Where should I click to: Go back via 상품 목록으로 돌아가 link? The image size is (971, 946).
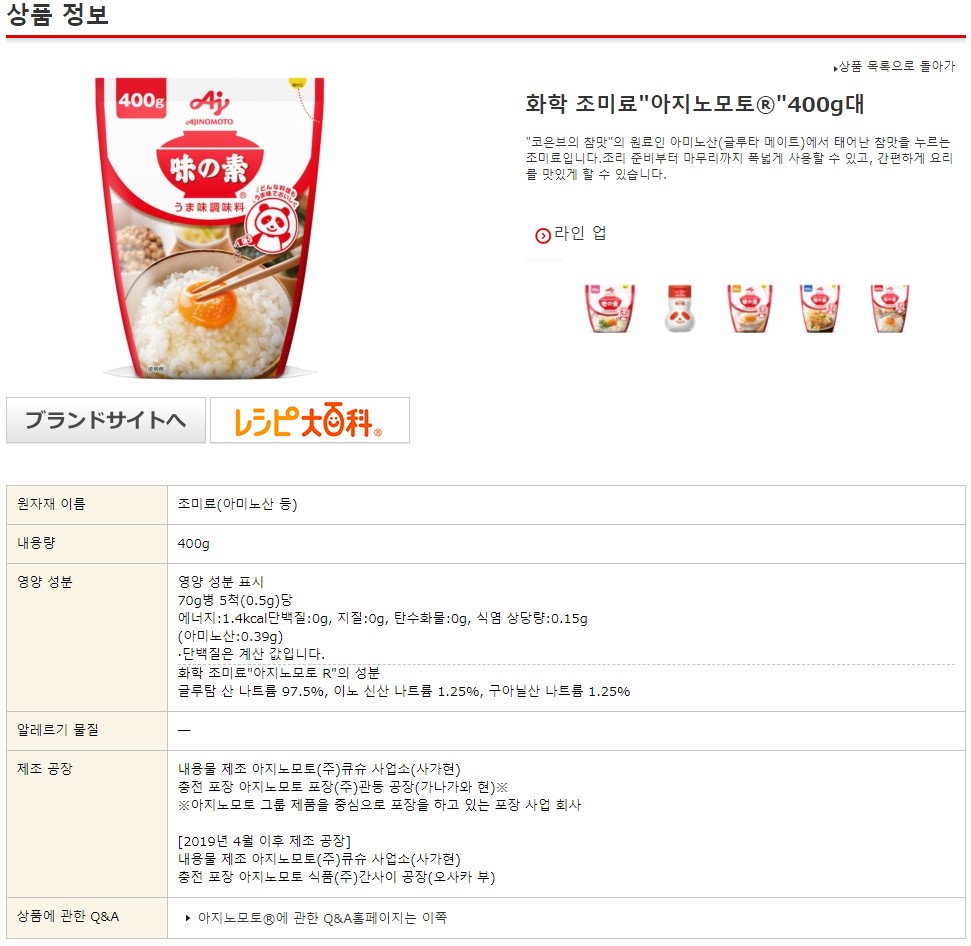(896, 66)
